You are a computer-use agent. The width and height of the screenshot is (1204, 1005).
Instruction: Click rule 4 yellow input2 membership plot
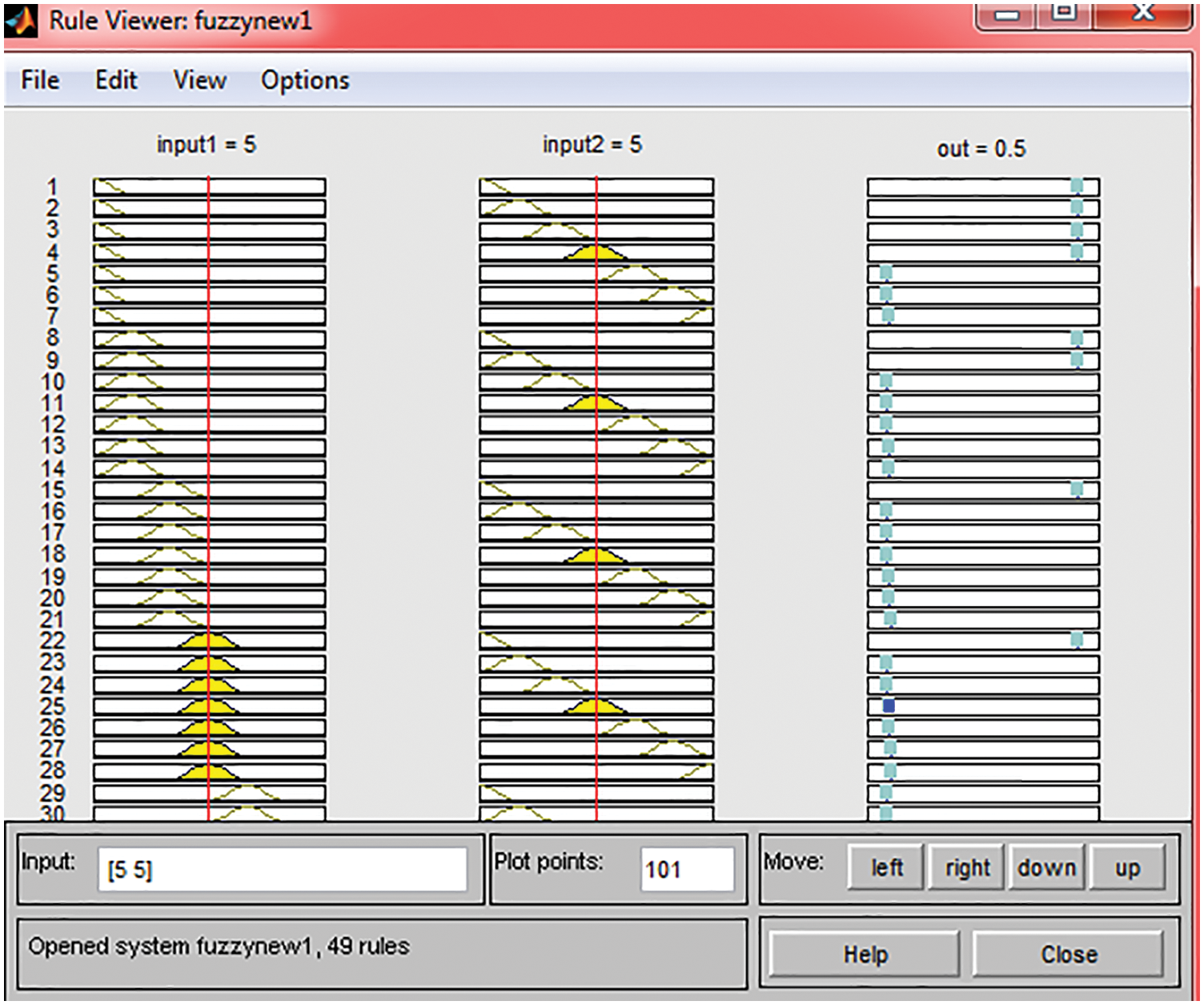pos(596,253)
